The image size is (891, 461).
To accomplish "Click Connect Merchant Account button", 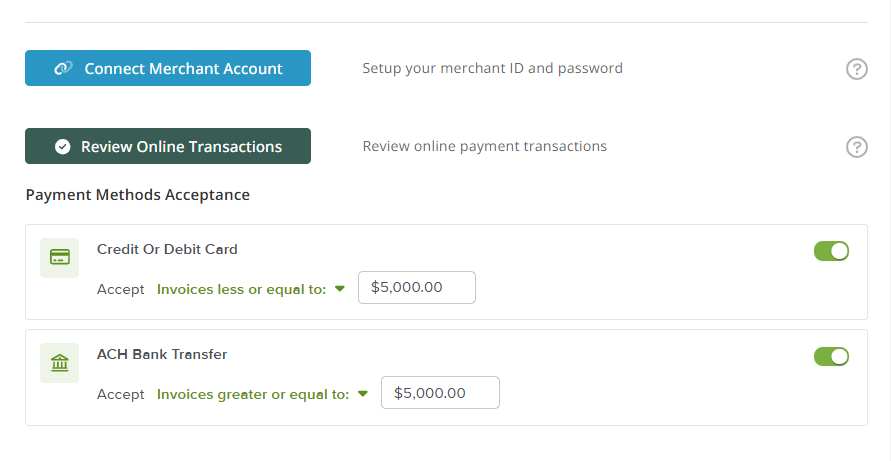I will point(168,68).
